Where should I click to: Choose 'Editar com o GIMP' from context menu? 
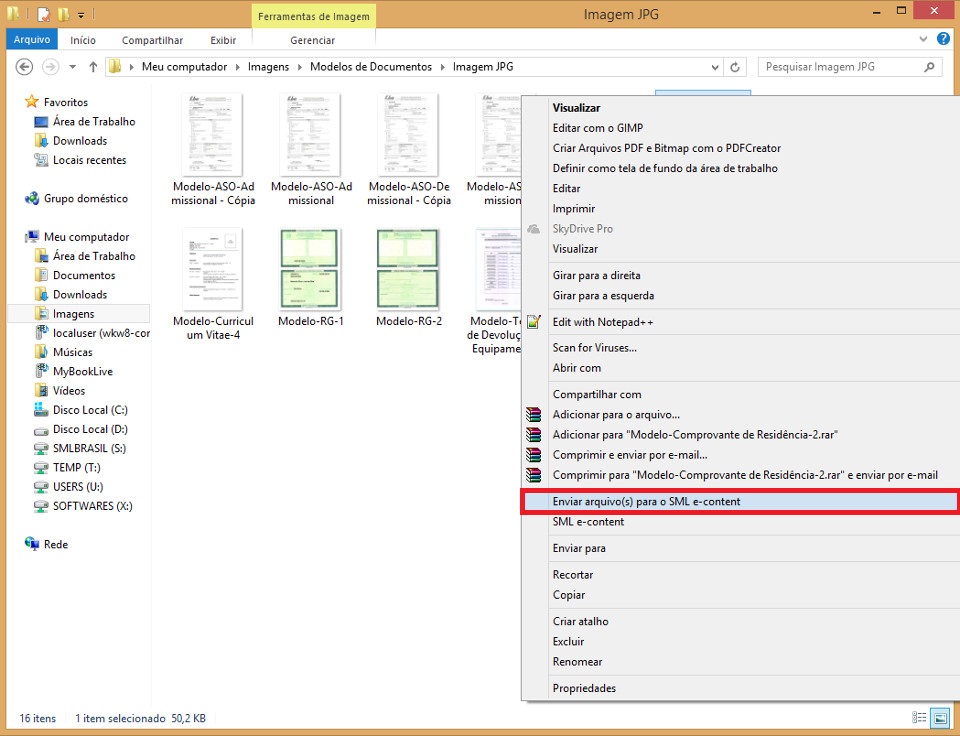(597, 128)
